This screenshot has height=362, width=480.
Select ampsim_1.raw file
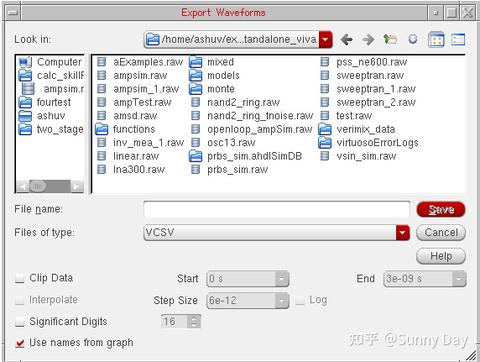[138, 89]
